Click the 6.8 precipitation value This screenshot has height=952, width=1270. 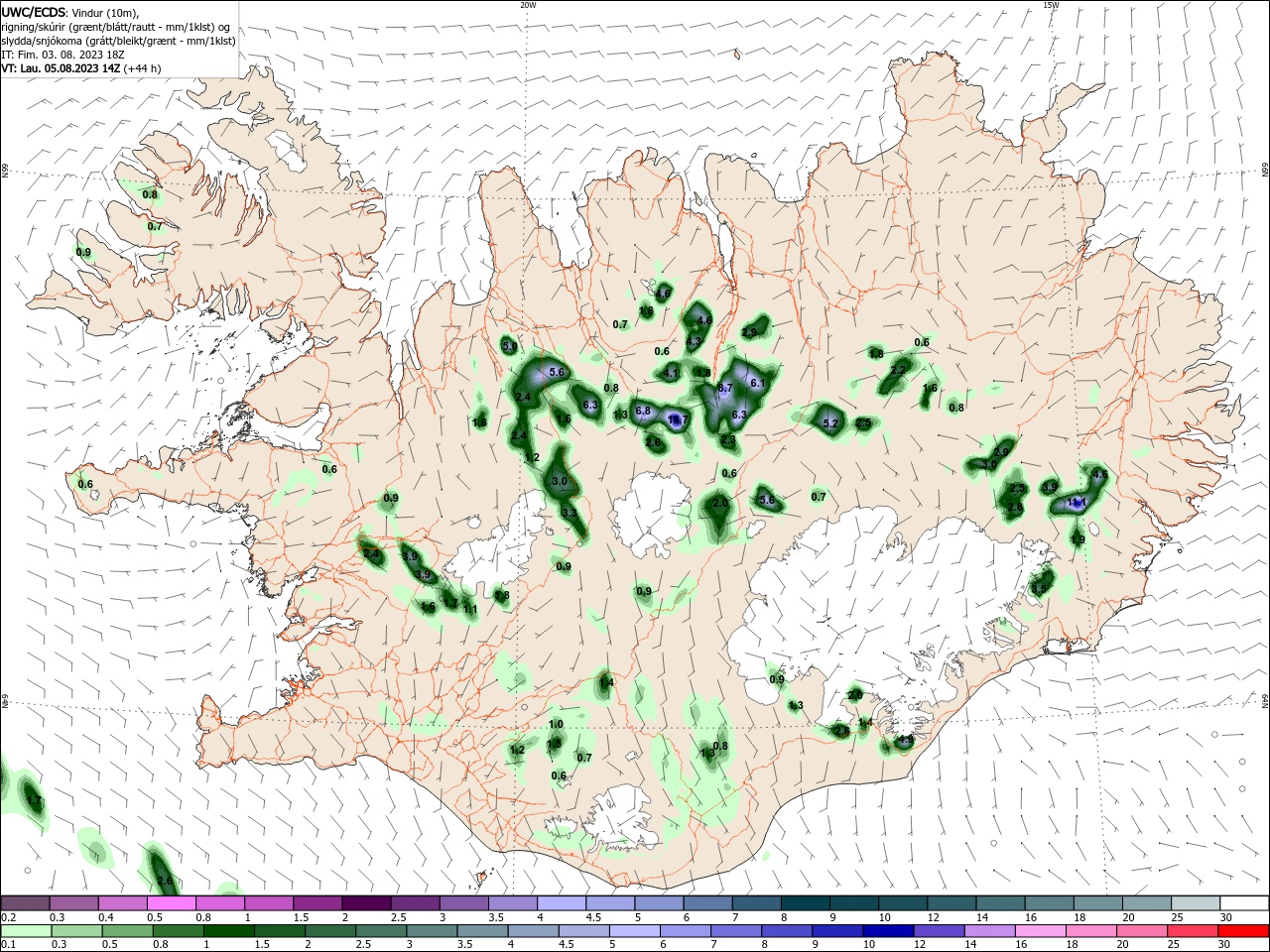(x=642, y=411)
